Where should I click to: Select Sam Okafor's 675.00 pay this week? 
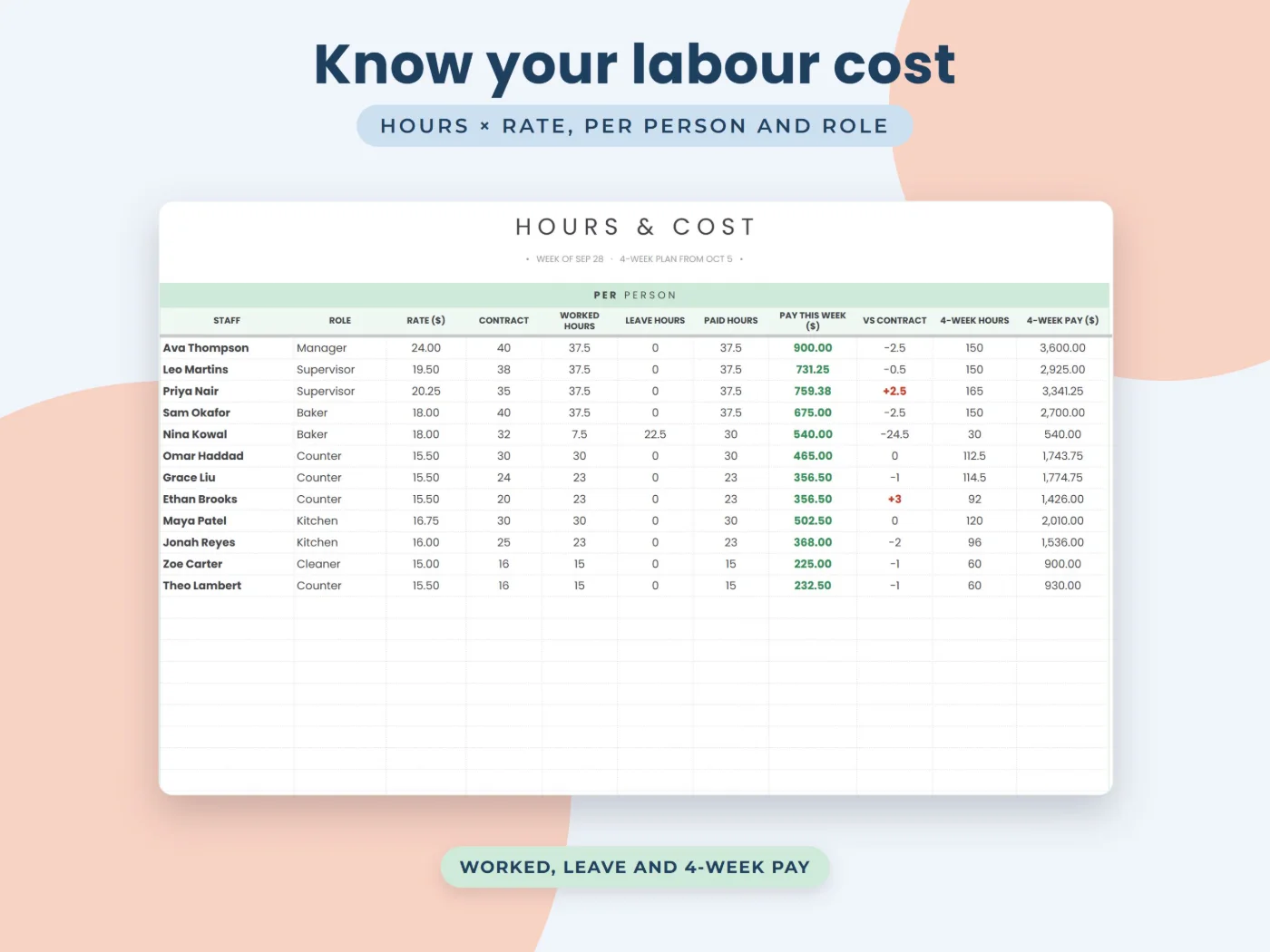coord(813,413)
